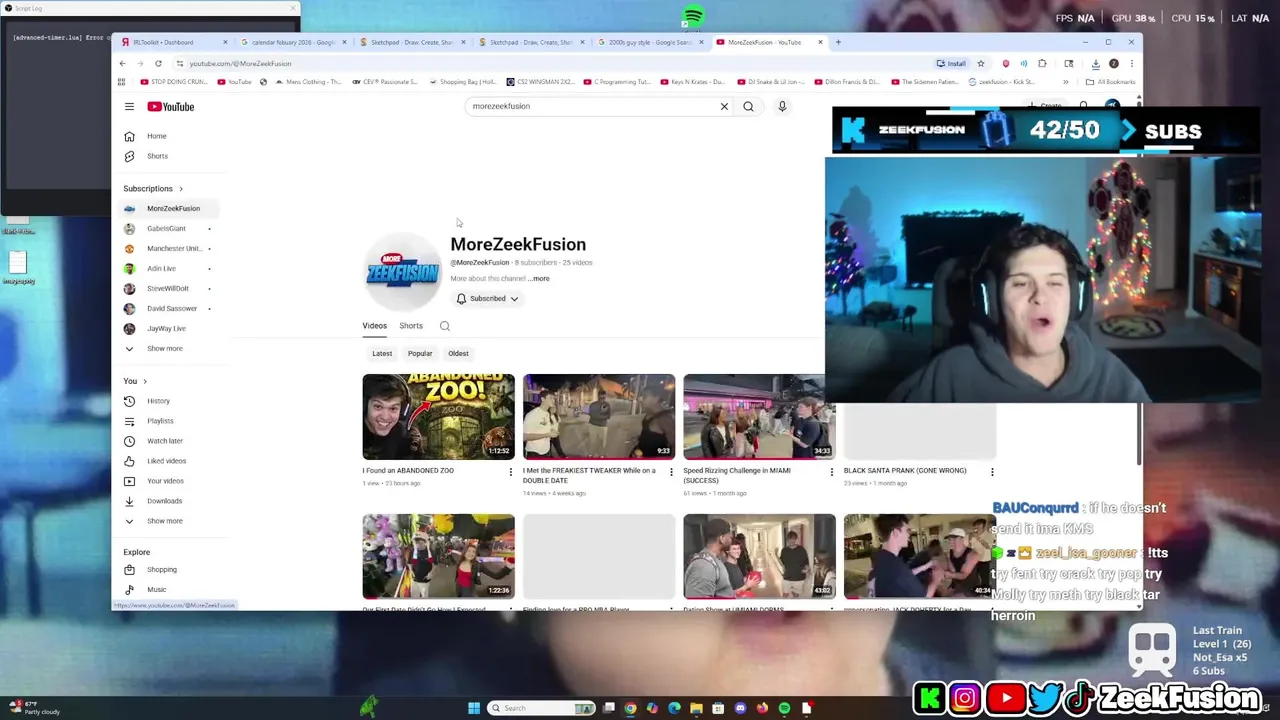The height and width of the screenshot is (720, 1280).
Task: Open MoreZeekFusion in subscriptions list
Action: (x=168, y=208)
